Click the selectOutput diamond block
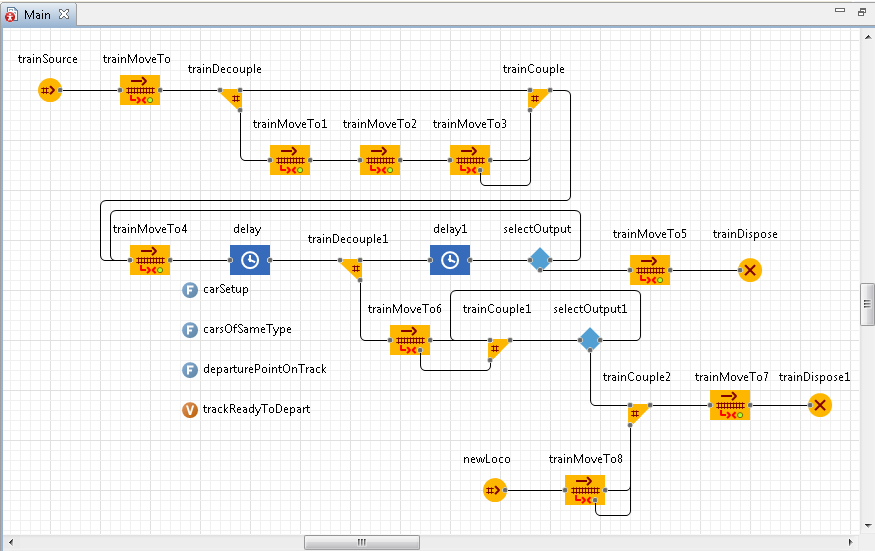This screenshot has width=875, height=551. click(x=540, y=260)
